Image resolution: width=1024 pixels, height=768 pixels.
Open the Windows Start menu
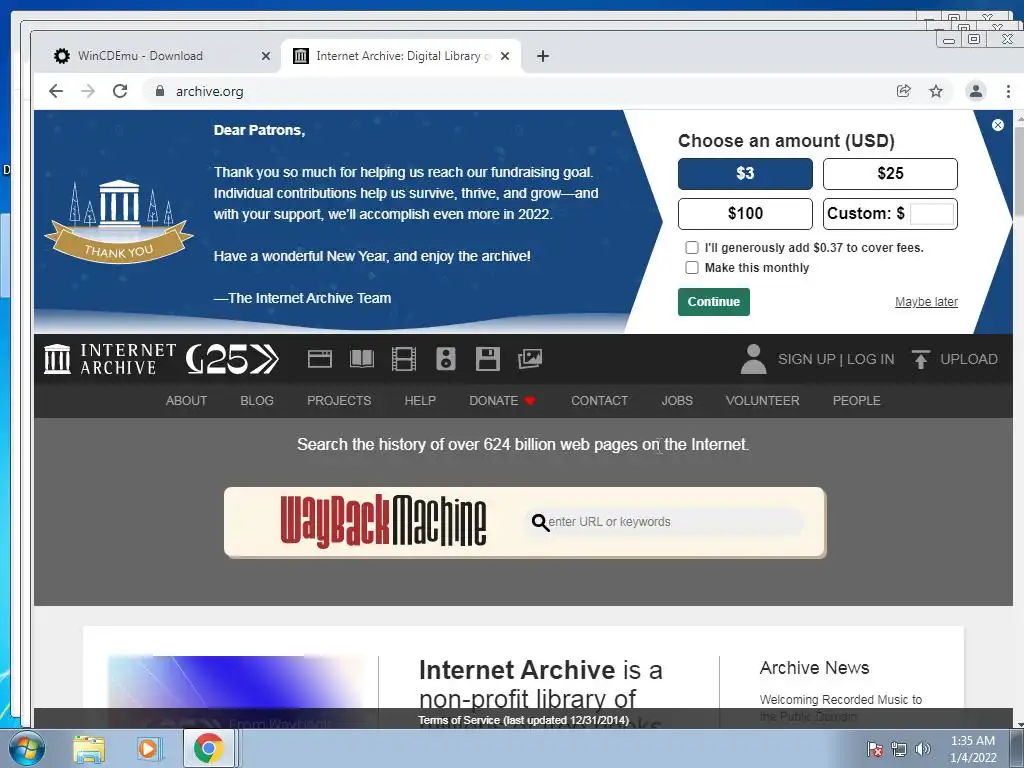pos(26,748)
